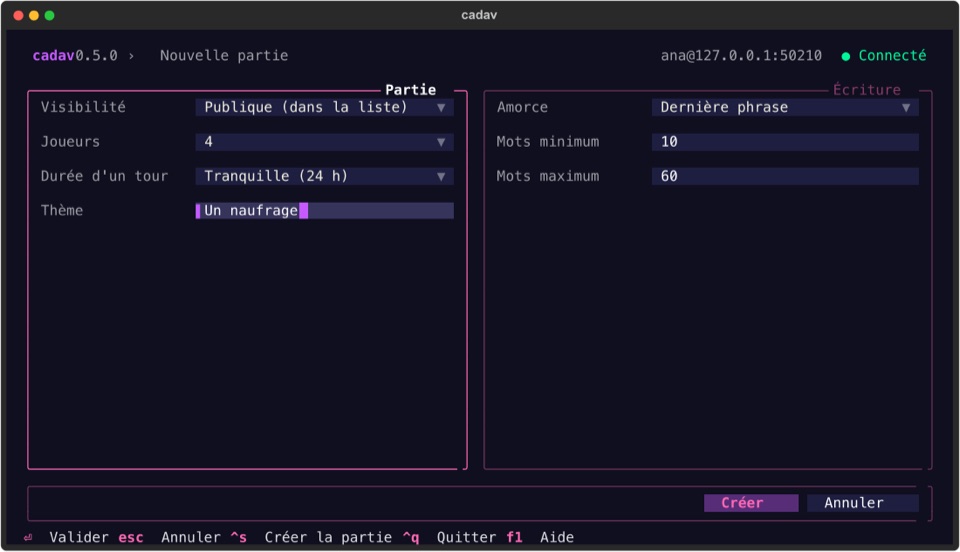Select the Partie panel title
Screen dimensions: 960x552
[x=410, y=90]
